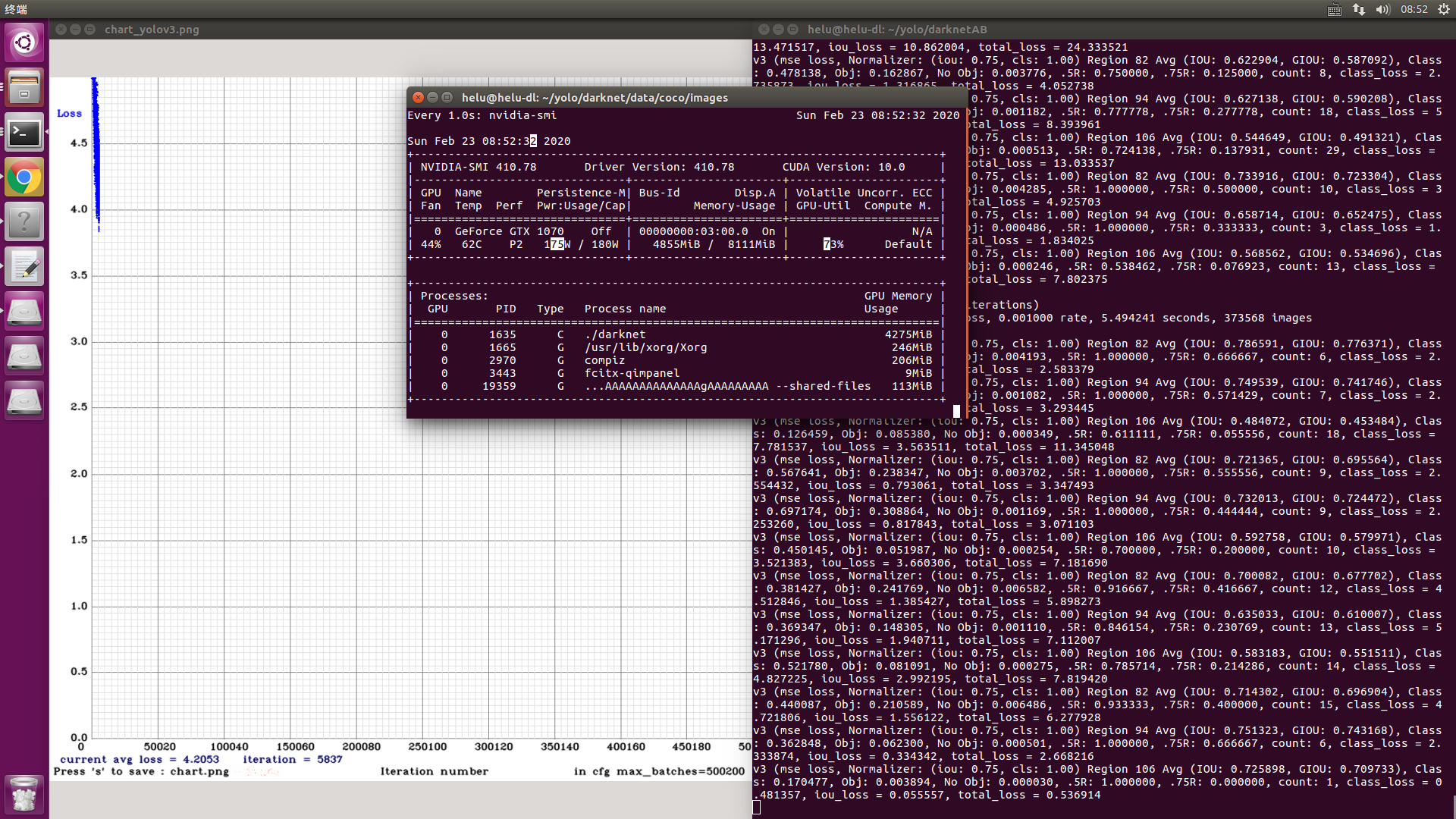The width and height of the screenshot is (1456, 819).
Task: Open the keyboard input method indicator
Action: 1335,9
